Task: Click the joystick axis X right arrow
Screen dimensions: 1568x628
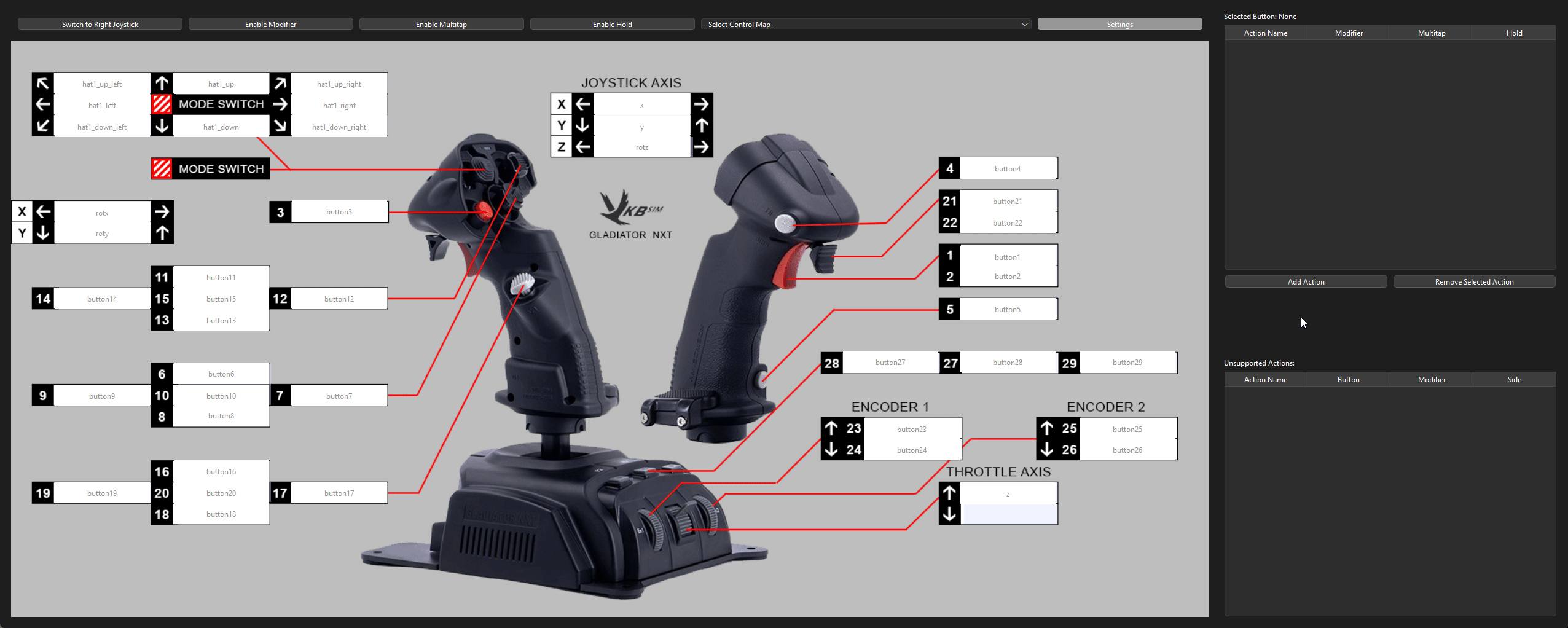Action: point(702,104)
